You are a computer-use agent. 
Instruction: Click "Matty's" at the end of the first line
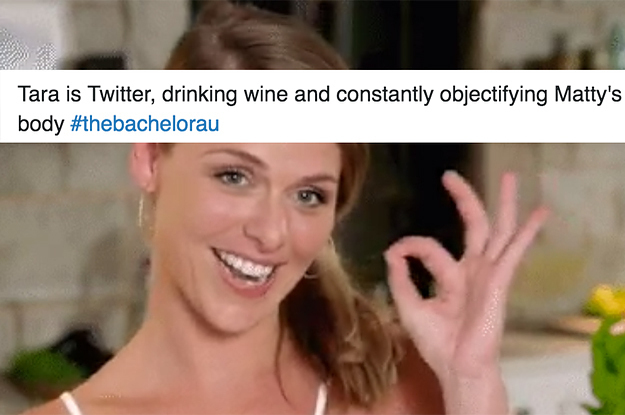pos(588,95)
